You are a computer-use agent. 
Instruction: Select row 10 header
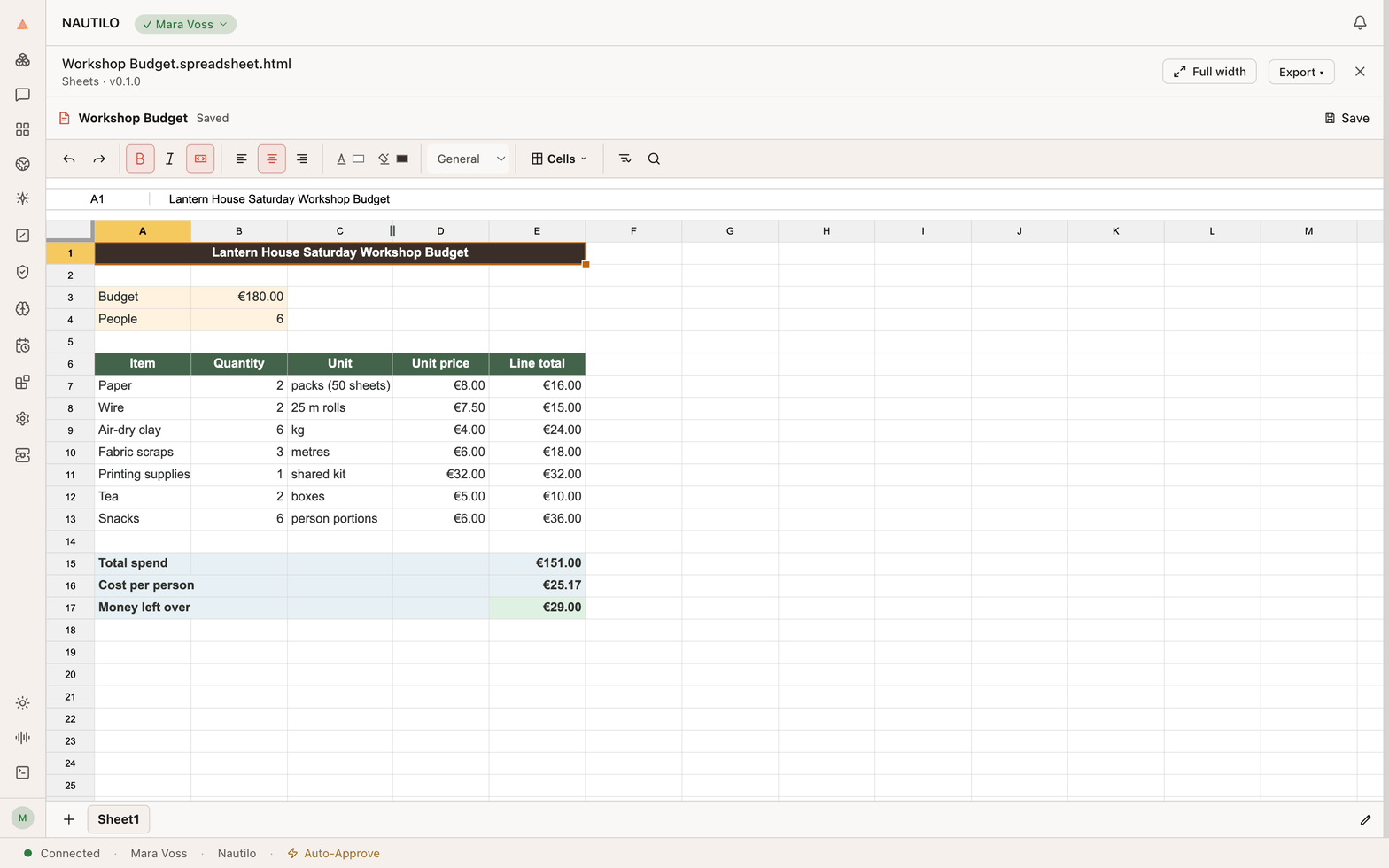tap(70, 453)
